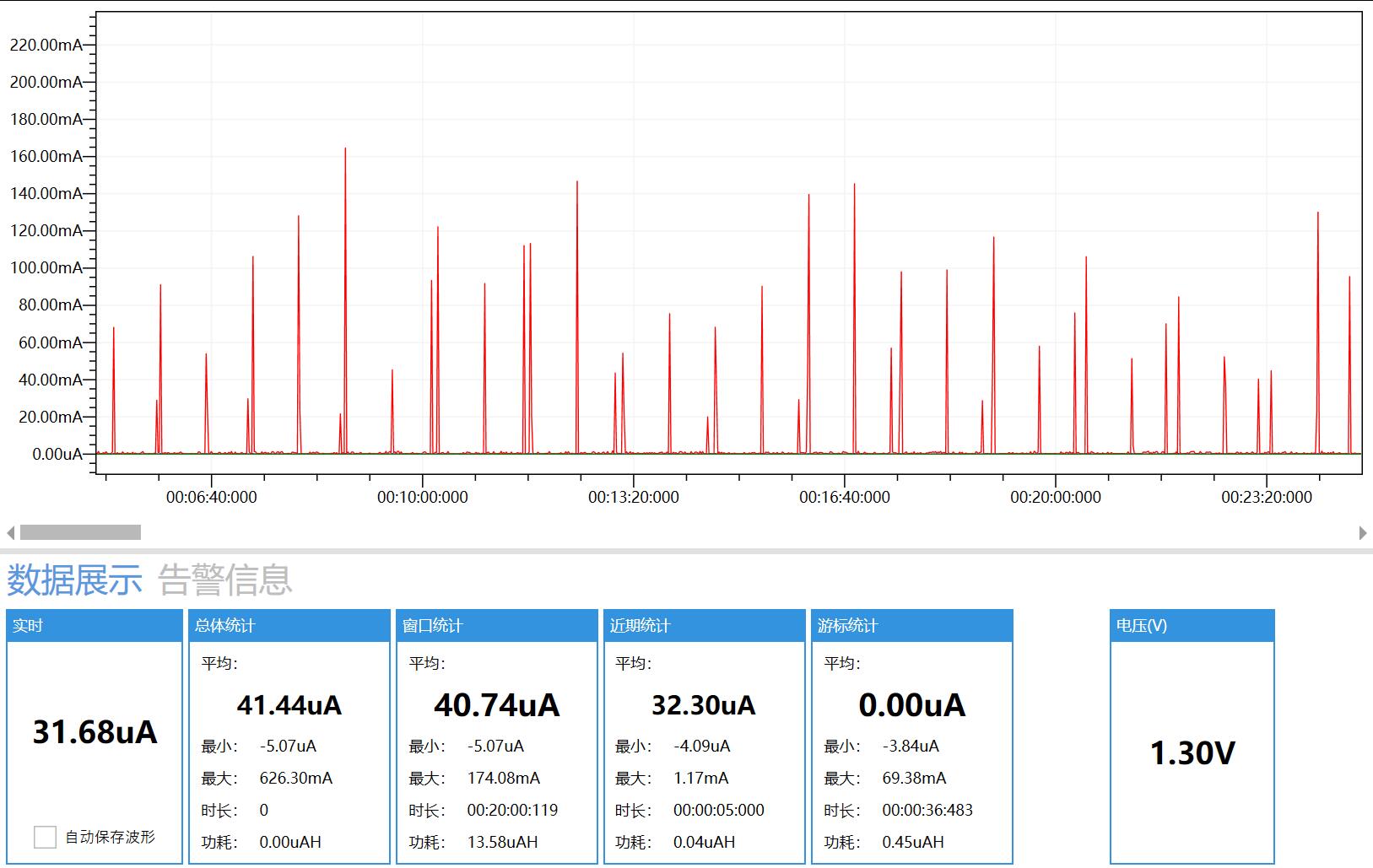The image size is (1373, 868).
Task: Click the 00:10:00:000 time axis label
Action: click(422, 498)
